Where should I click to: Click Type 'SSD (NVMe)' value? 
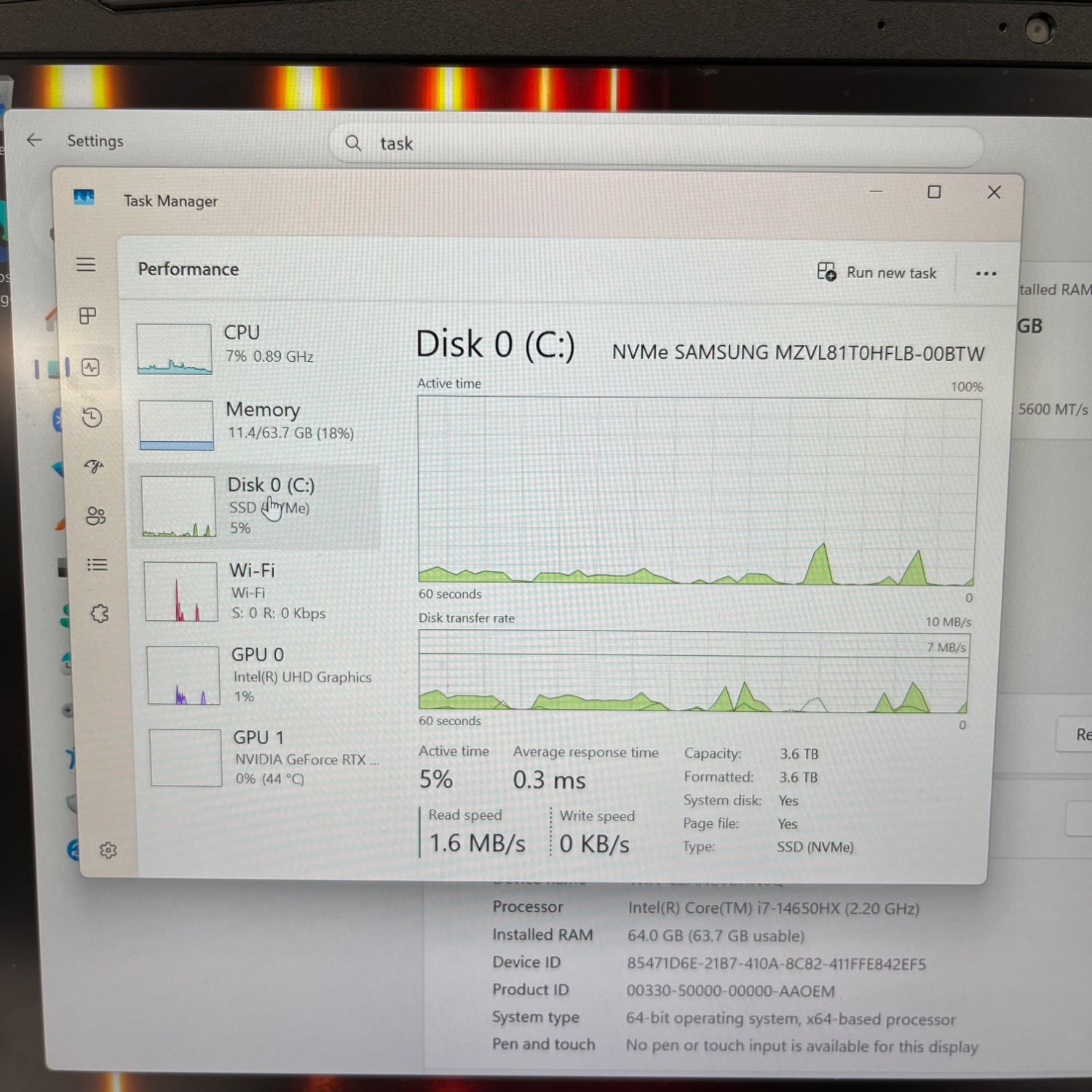(815, 847)
